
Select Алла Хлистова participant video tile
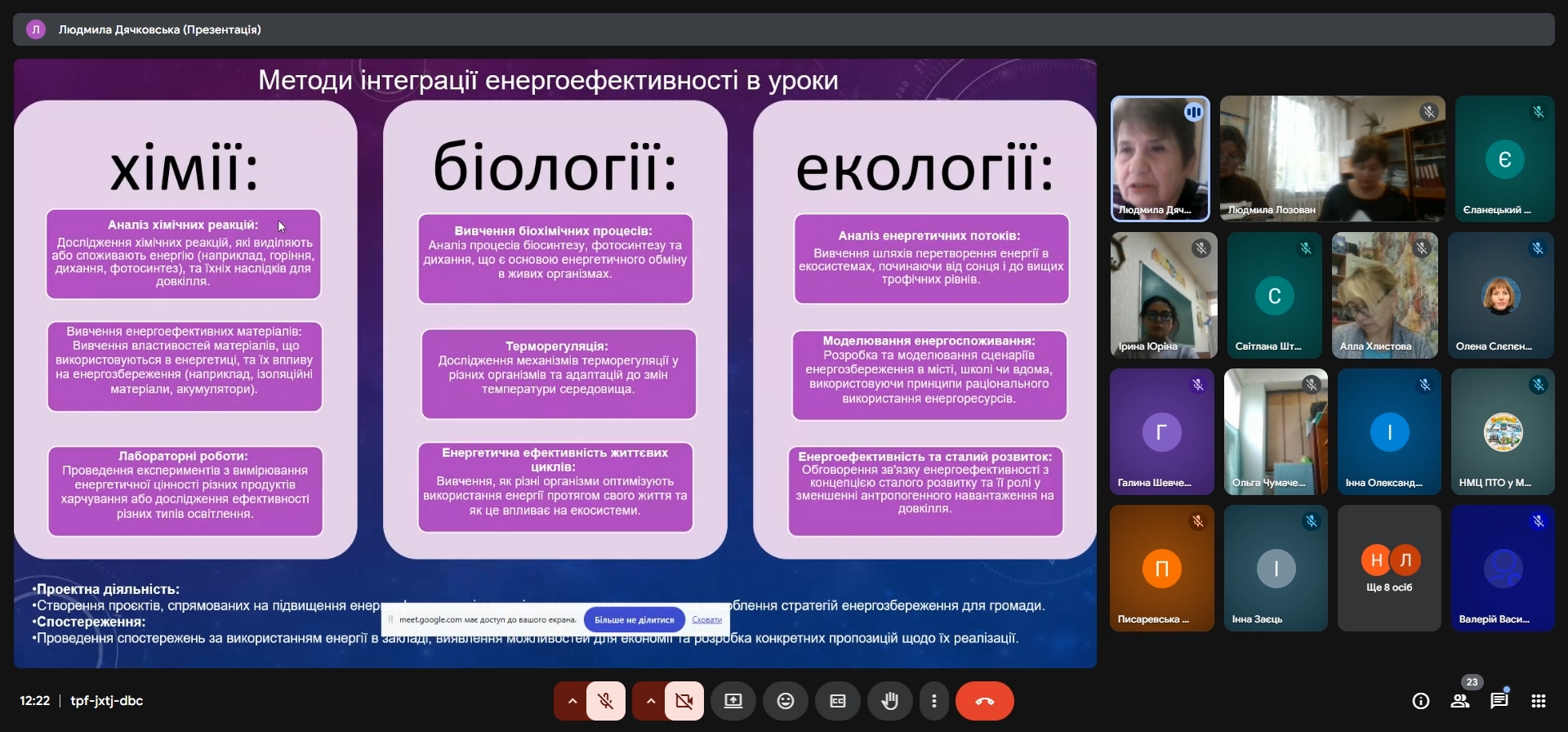(1384, 295)
